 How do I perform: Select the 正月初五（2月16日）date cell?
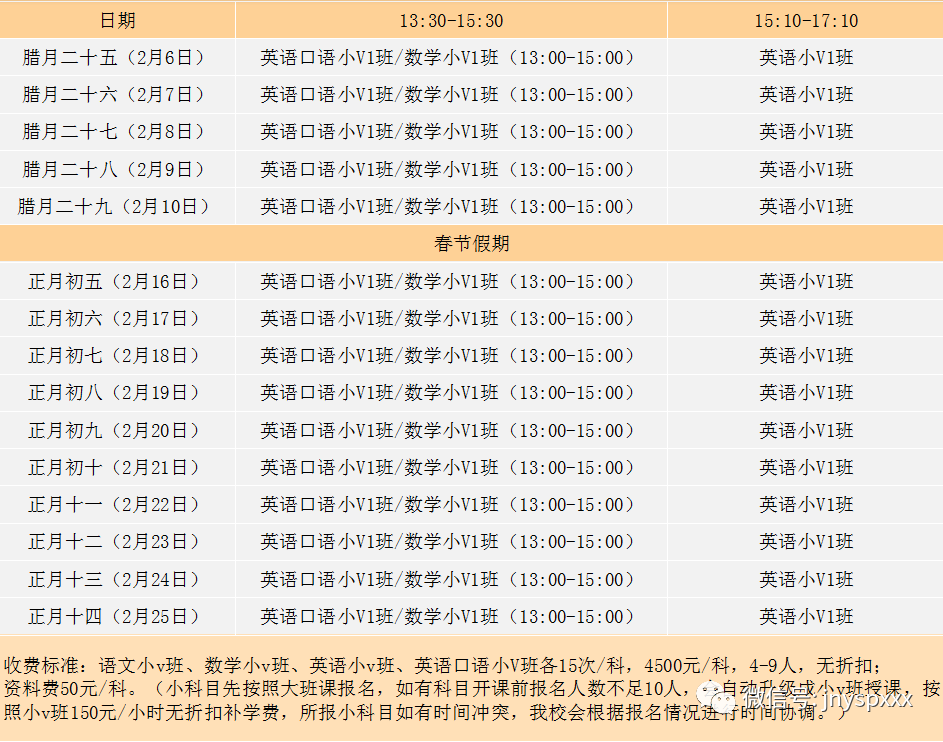coord(118,282)
